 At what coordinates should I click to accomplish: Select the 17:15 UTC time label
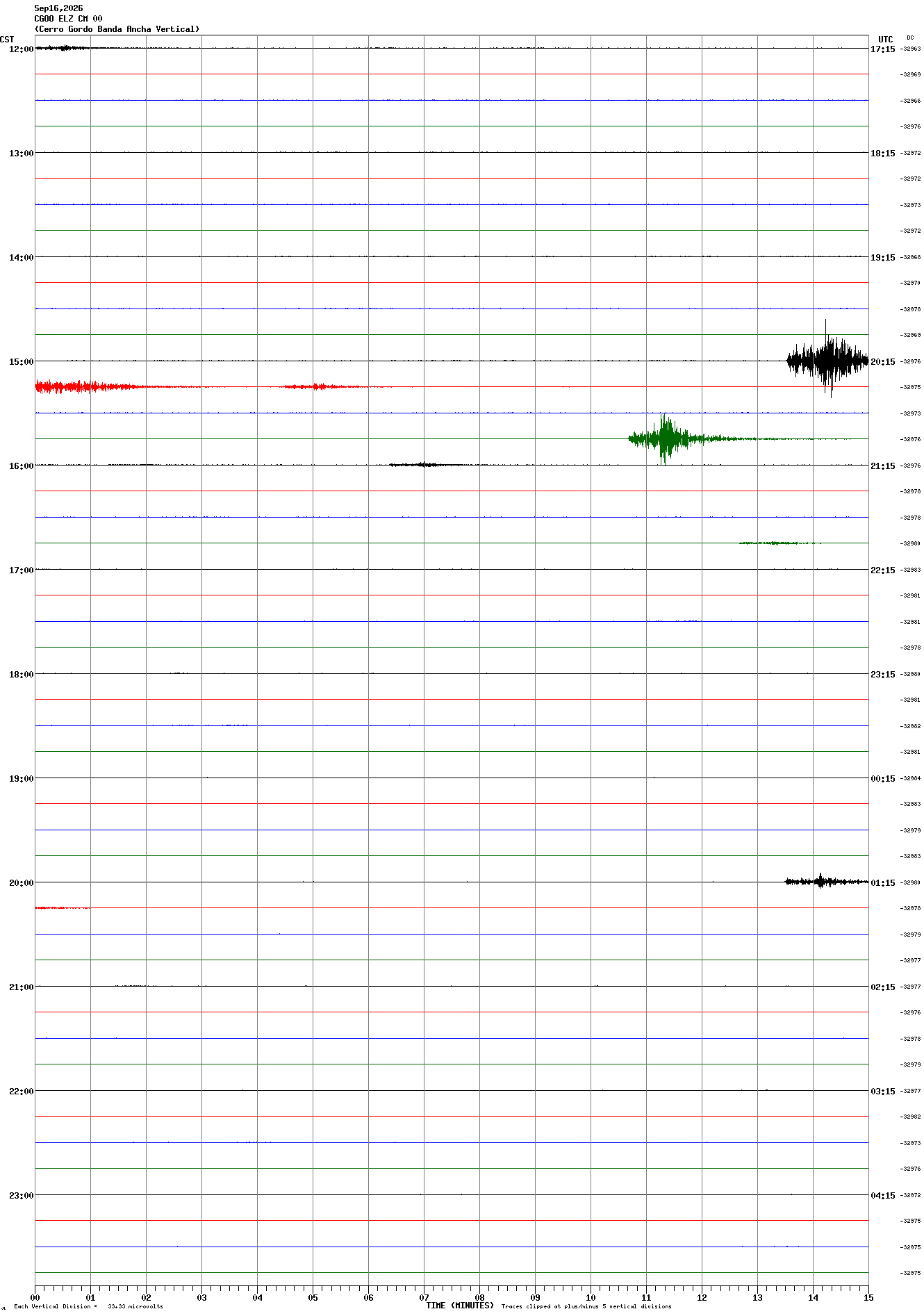coord(883,49)
